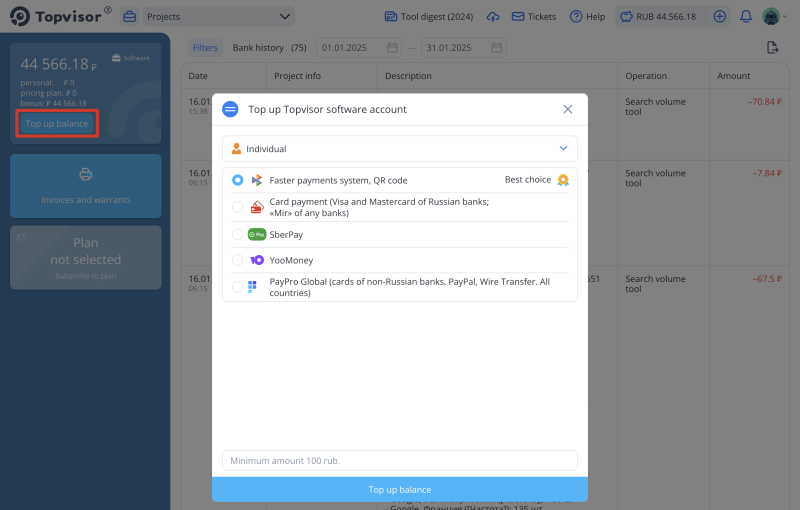Open Help from the top bar
The width and height of the screenshot is (800, 510).
pyautogui.click(x=587, y=17)
